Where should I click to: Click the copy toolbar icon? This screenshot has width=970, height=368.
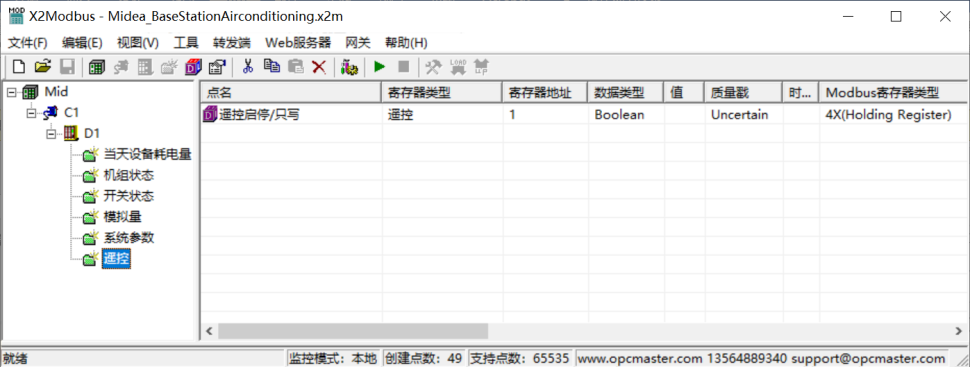click(x=271, y=67)
